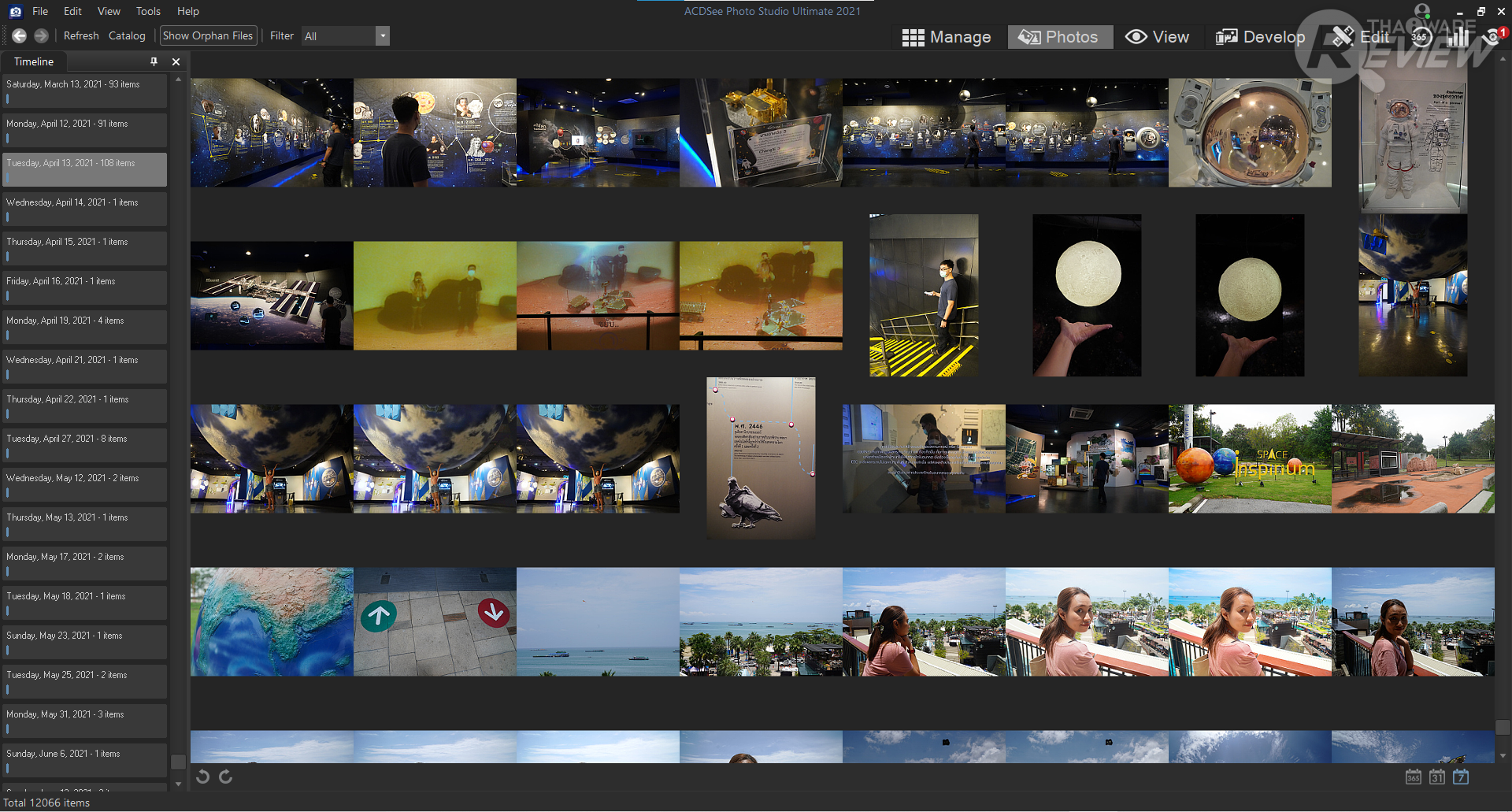Click the Timeline list scroll up arrow
Viewport: 1512px width, 812px height.
click(178, 80)
